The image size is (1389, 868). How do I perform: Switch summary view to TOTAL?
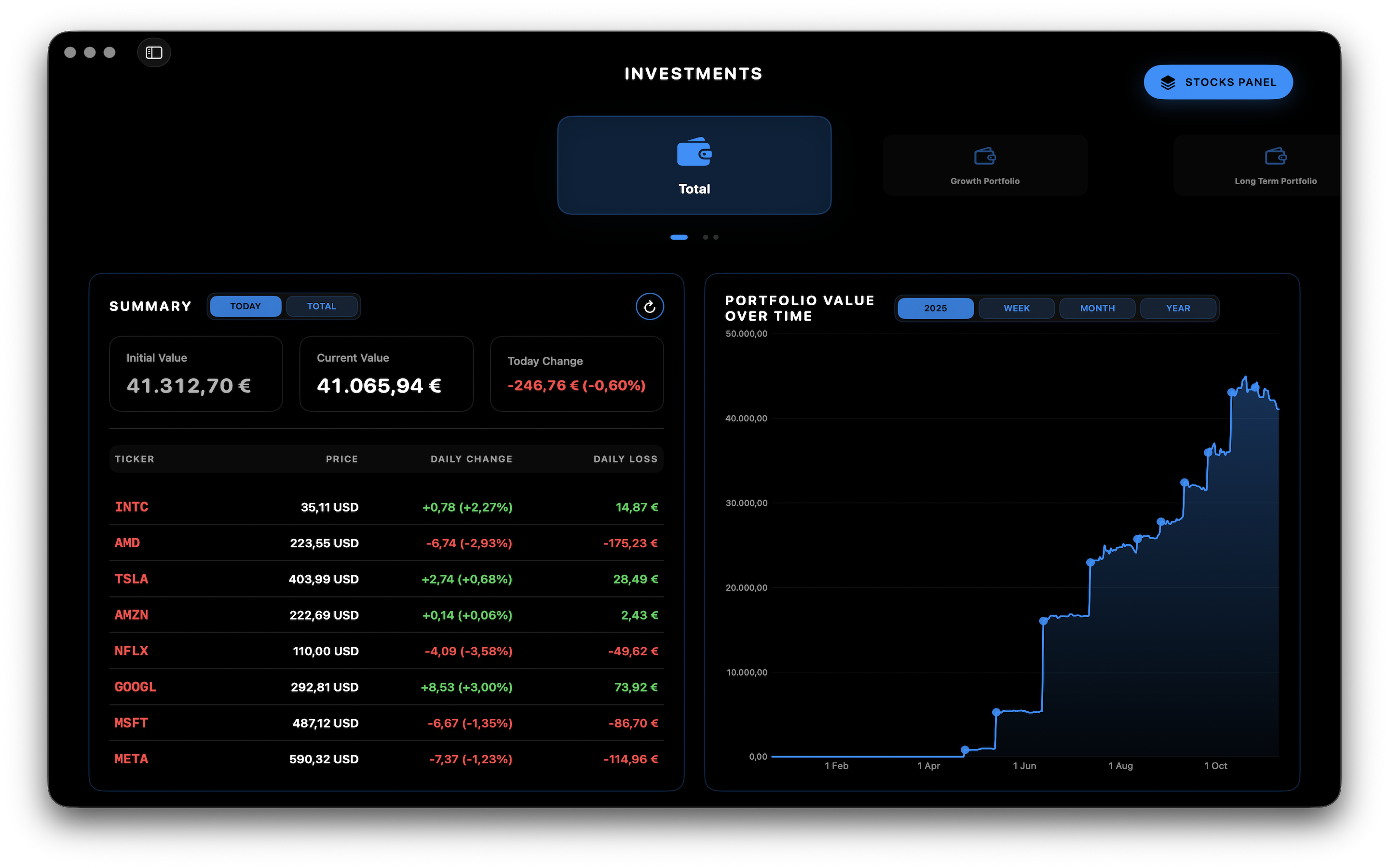(322, 306)
